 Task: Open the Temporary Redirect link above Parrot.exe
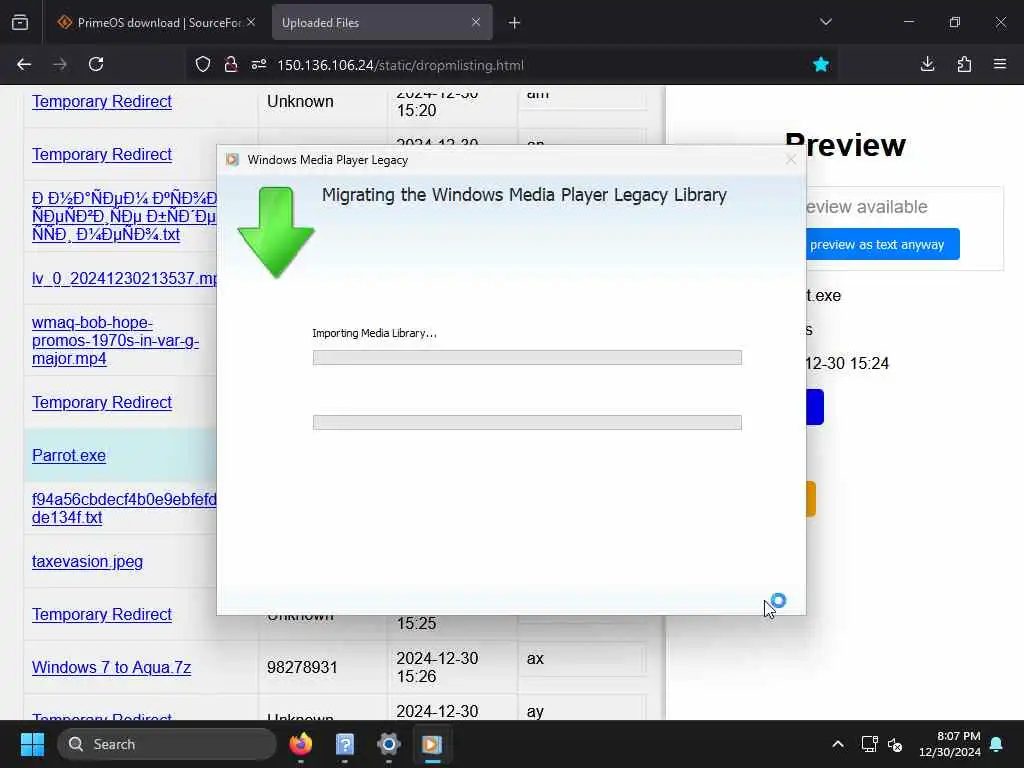click(x=102, y=402)
